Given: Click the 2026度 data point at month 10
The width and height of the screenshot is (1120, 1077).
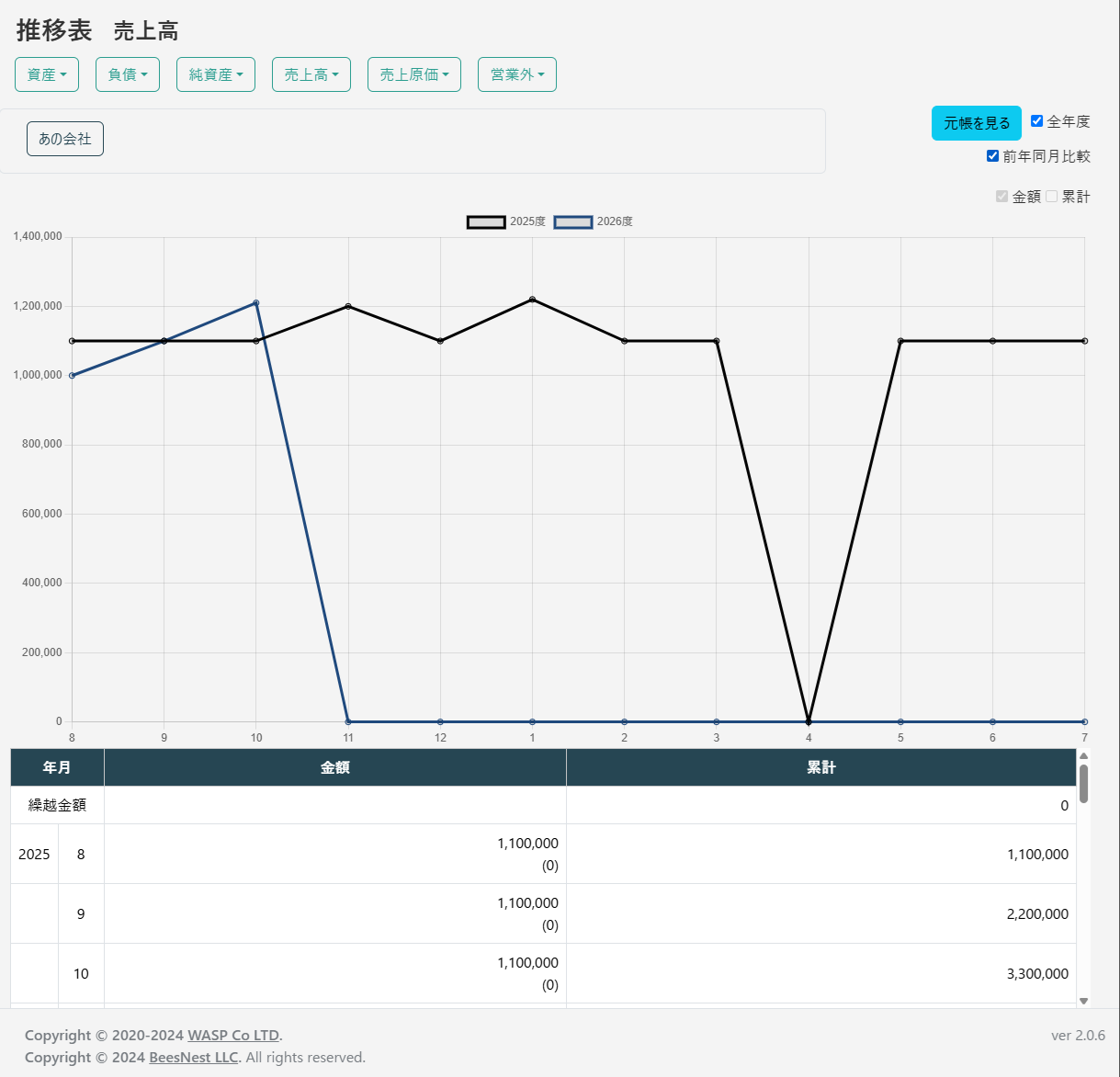Looking at the screenshot, I should pyautogui.click(x=256, y=302).
